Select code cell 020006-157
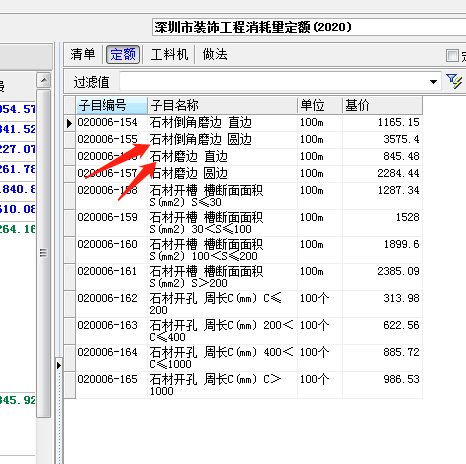The width and height of the screenshot is (466, 464). 112,173
